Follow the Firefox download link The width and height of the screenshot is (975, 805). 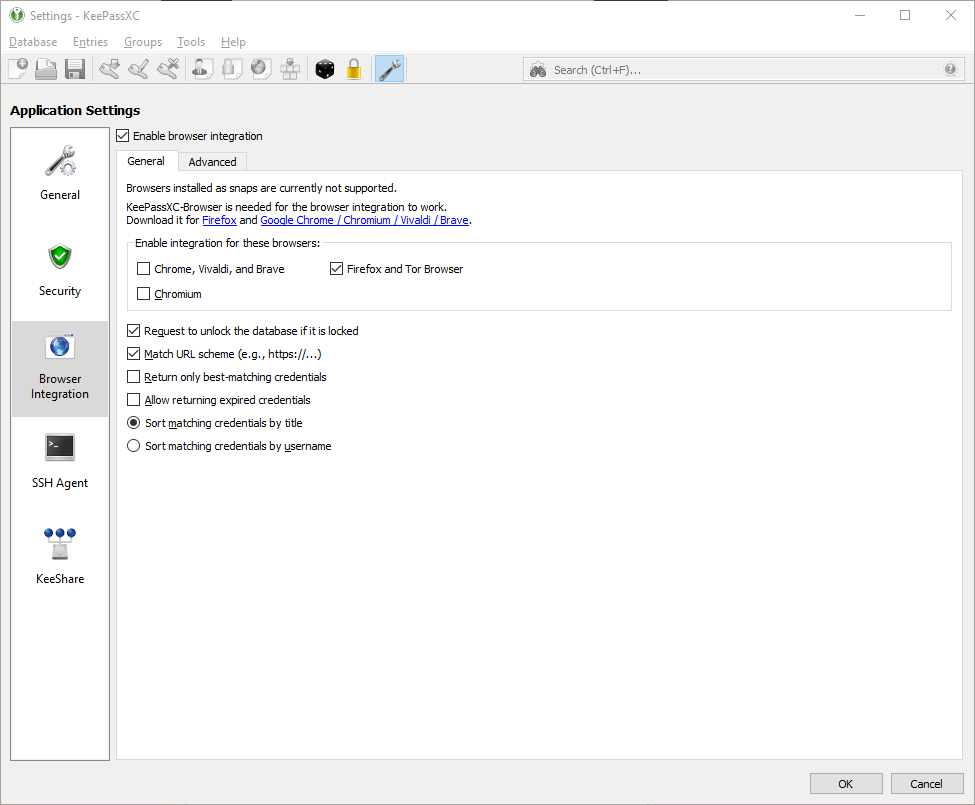pyautogui.click(x=219, y=220)
